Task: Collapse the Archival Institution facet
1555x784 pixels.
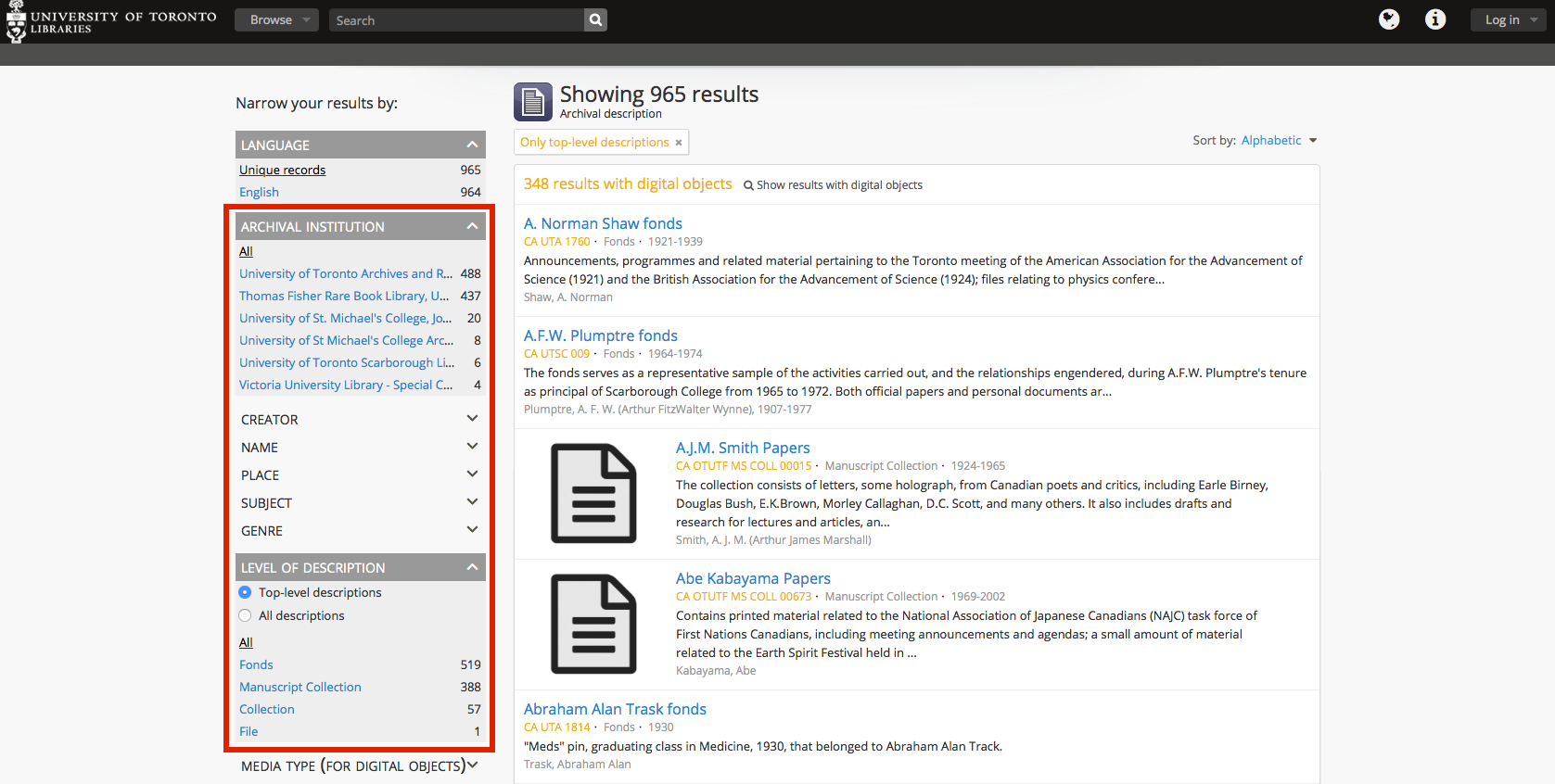Action: coord(361,226)
